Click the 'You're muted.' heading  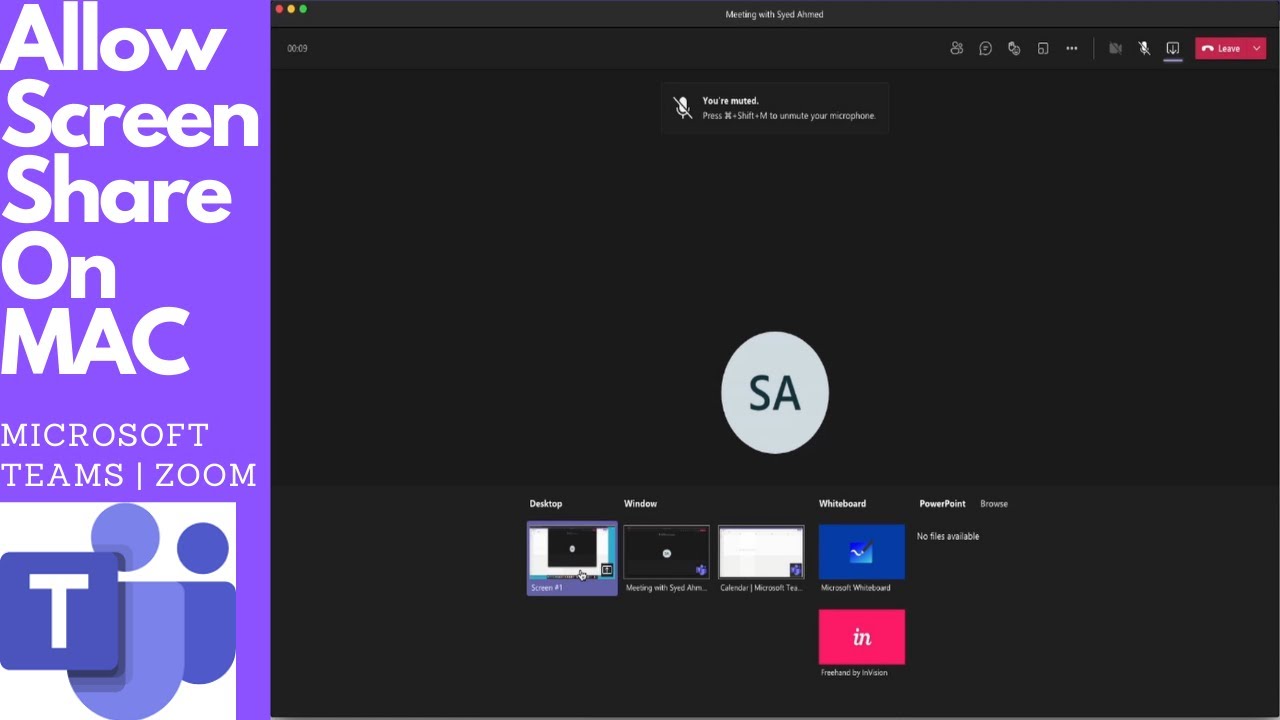(x=730, y=101)
